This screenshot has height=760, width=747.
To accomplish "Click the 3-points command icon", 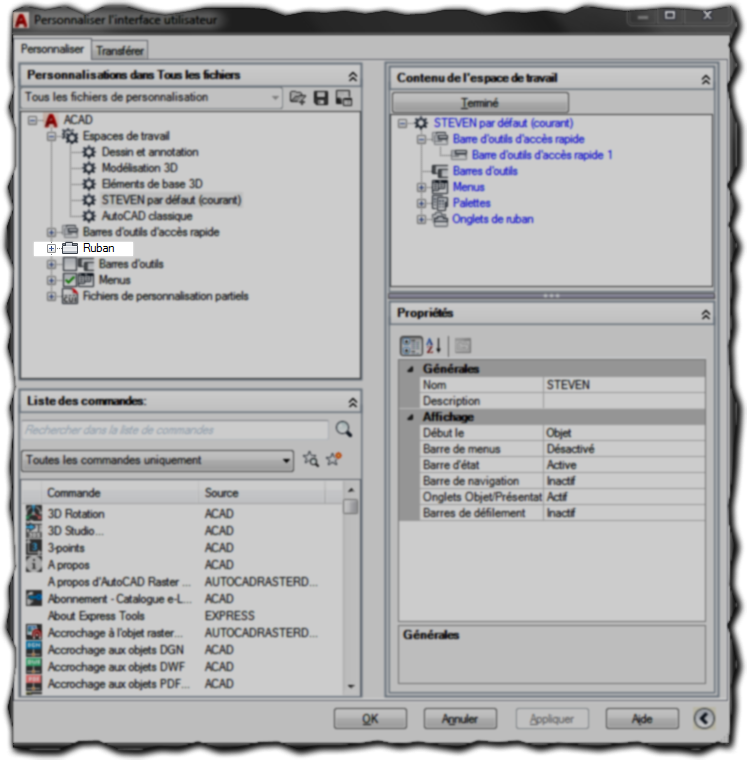I will [x=34, y=547].
